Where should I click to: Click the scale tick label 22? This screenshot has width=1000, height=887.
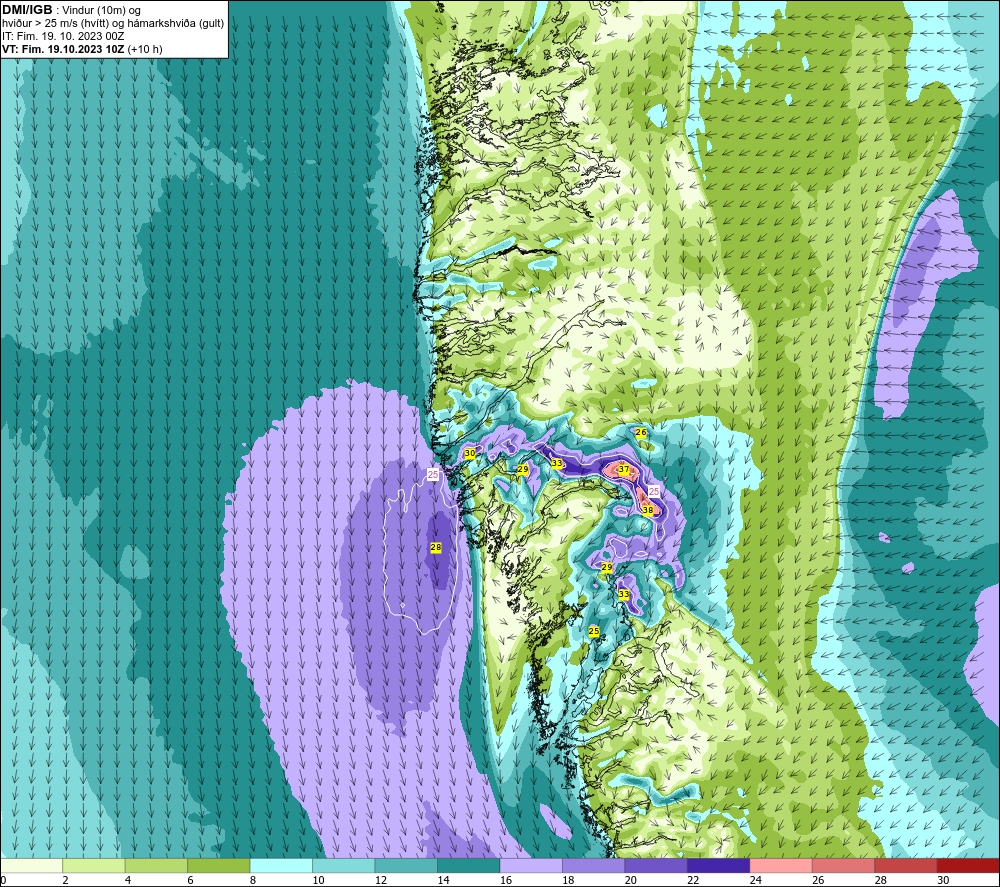(693, 880)
